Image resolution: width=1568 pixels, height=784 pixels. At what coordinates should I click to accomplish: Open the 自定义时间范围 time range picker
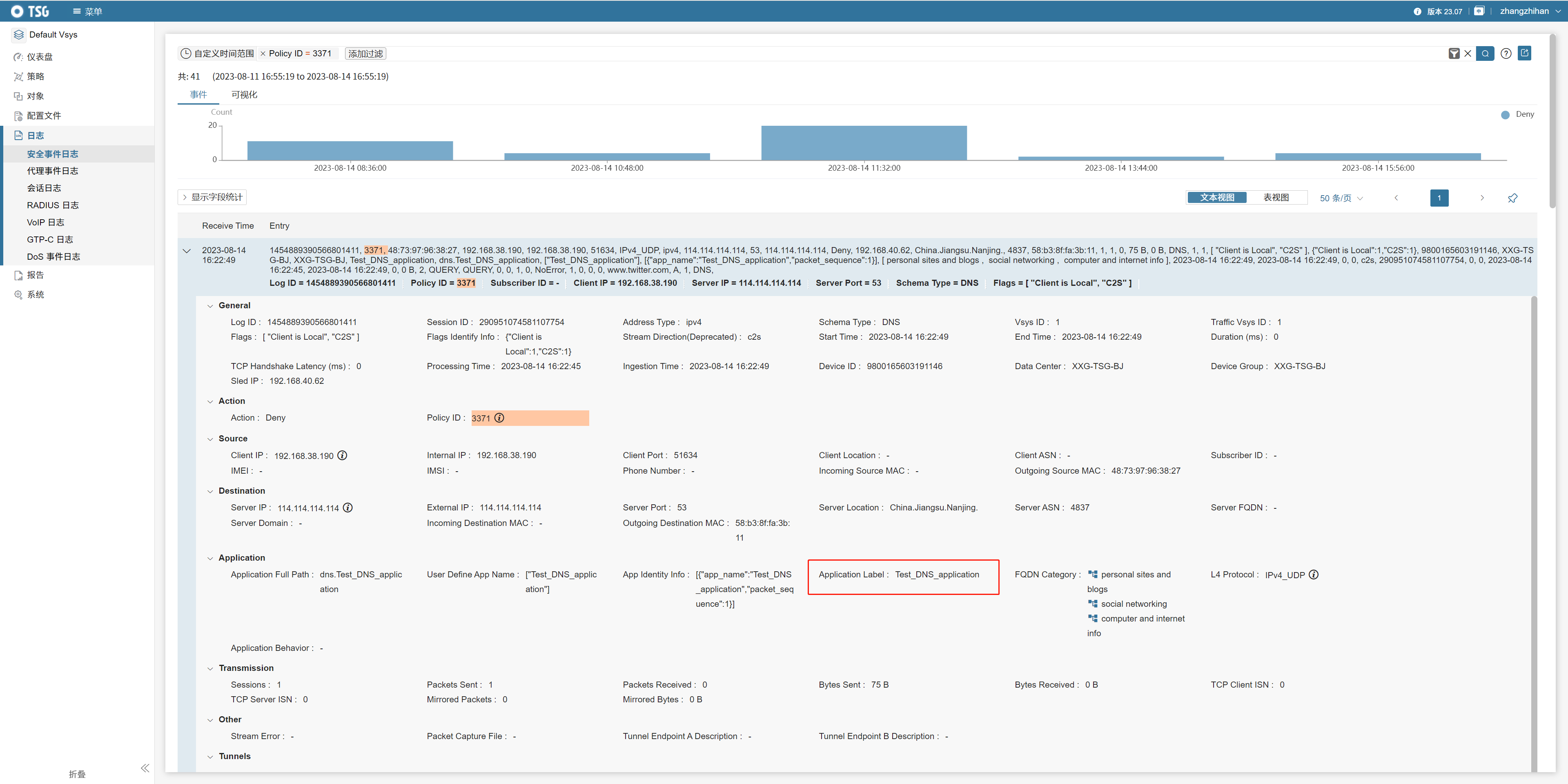pos(217,53)
